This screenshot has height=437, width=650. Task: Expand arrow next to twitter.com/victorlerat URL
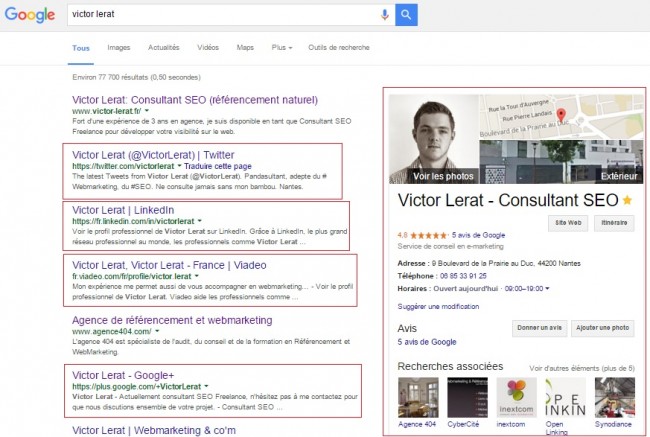[179, 166]
